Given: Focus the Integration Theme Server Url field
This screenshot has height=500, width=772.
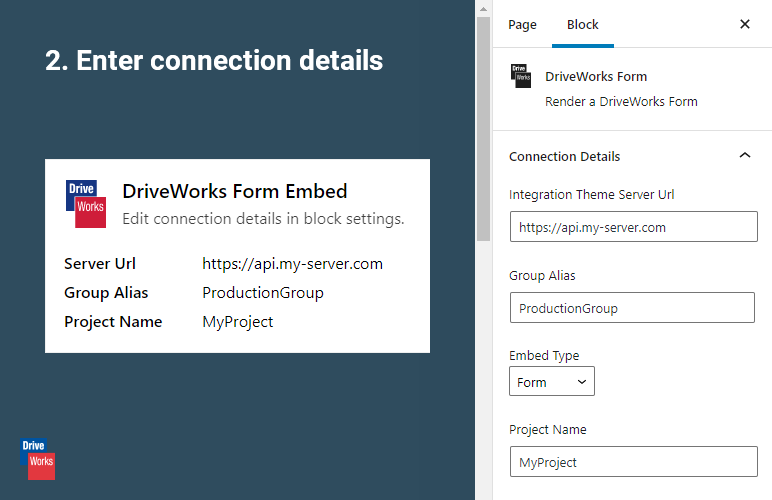Looking at the screenshot, I should point(634,227).
